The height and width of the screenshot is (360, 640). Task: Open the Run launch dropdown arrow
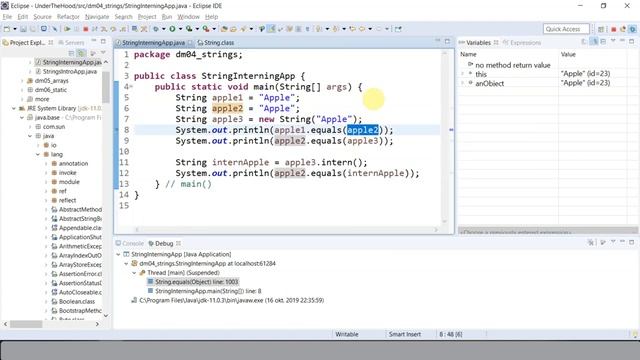point(180,29)
